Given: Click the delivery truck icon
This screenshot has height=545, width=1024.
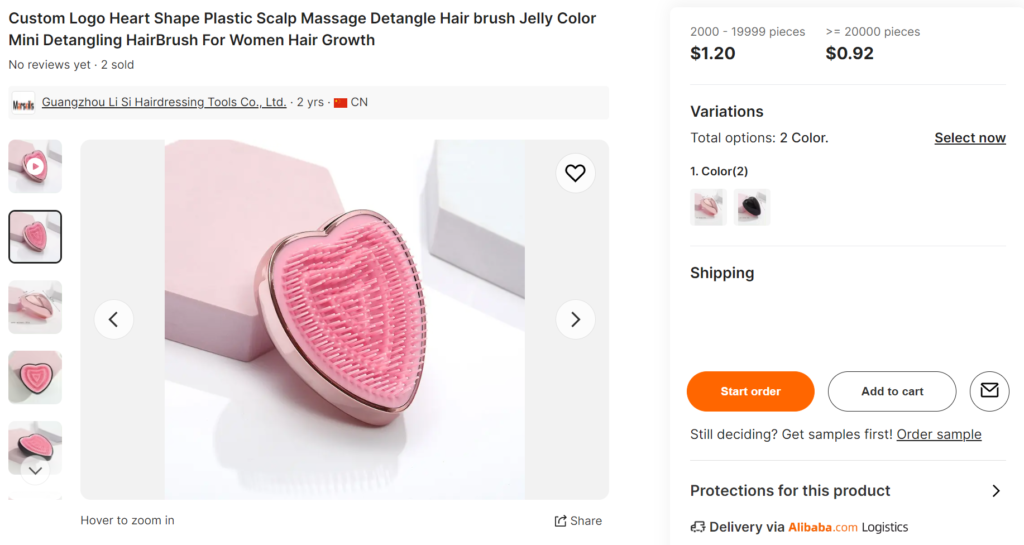Looking at the screenshot, I should [698, 527].
